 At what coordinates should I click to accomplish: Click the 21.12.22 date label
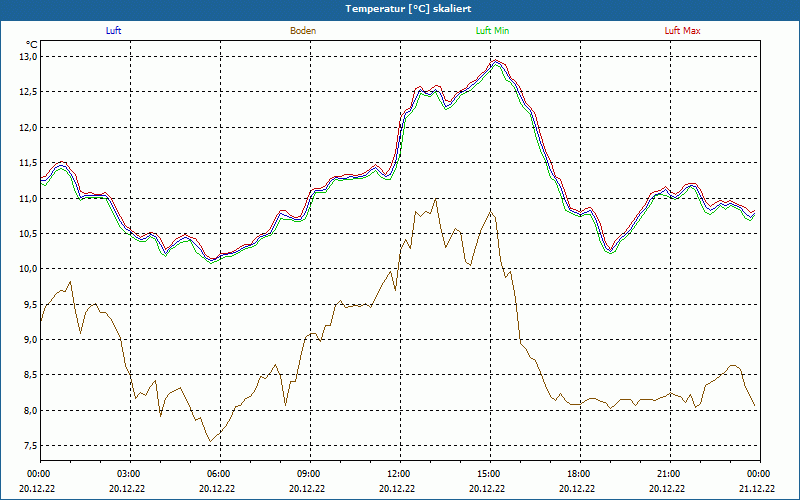point(757,488)
